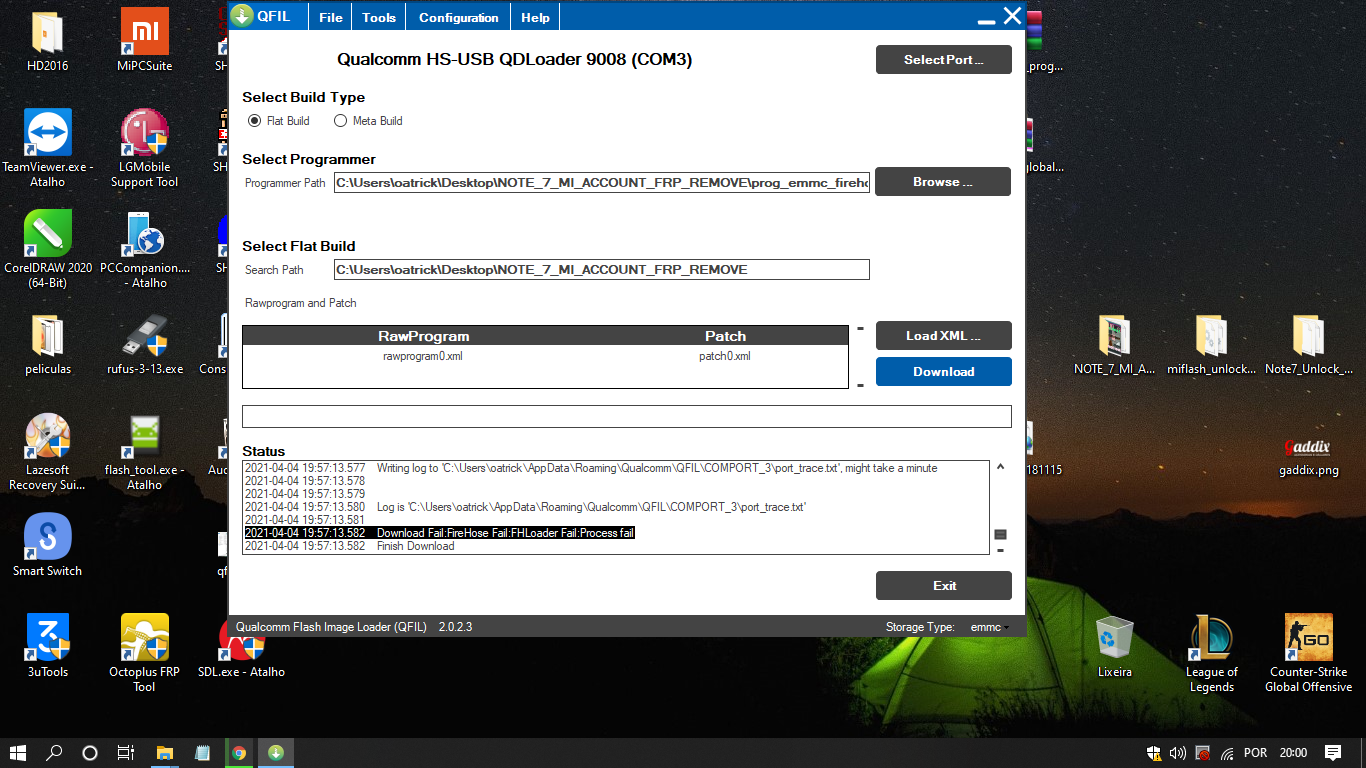Click Browse for programmer path
The image size is (1366, 768).
[x=943, y=182]
